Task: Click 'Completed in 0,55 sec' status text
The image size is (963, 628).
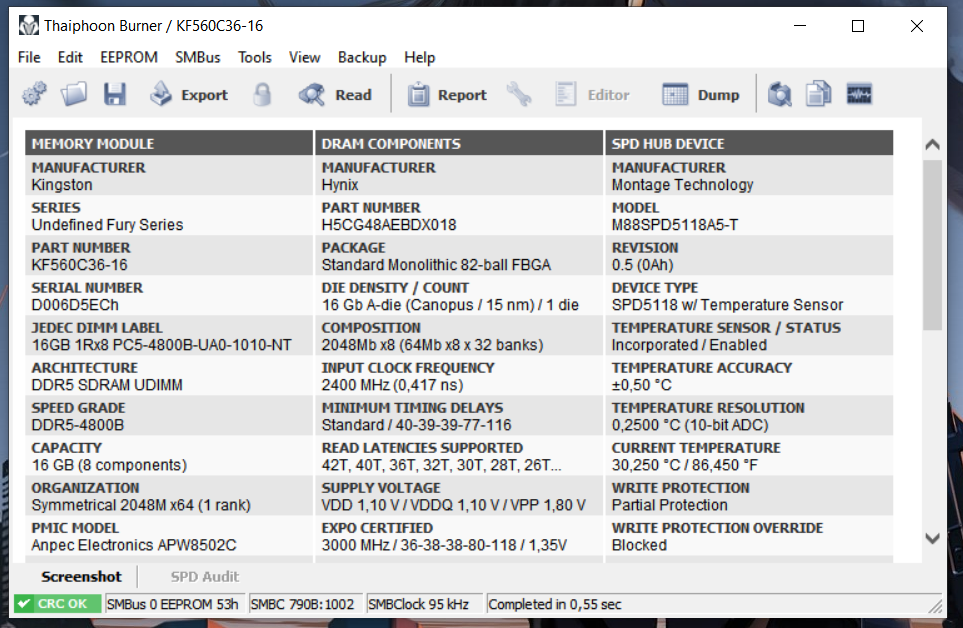Action: [x=555, y=604]
